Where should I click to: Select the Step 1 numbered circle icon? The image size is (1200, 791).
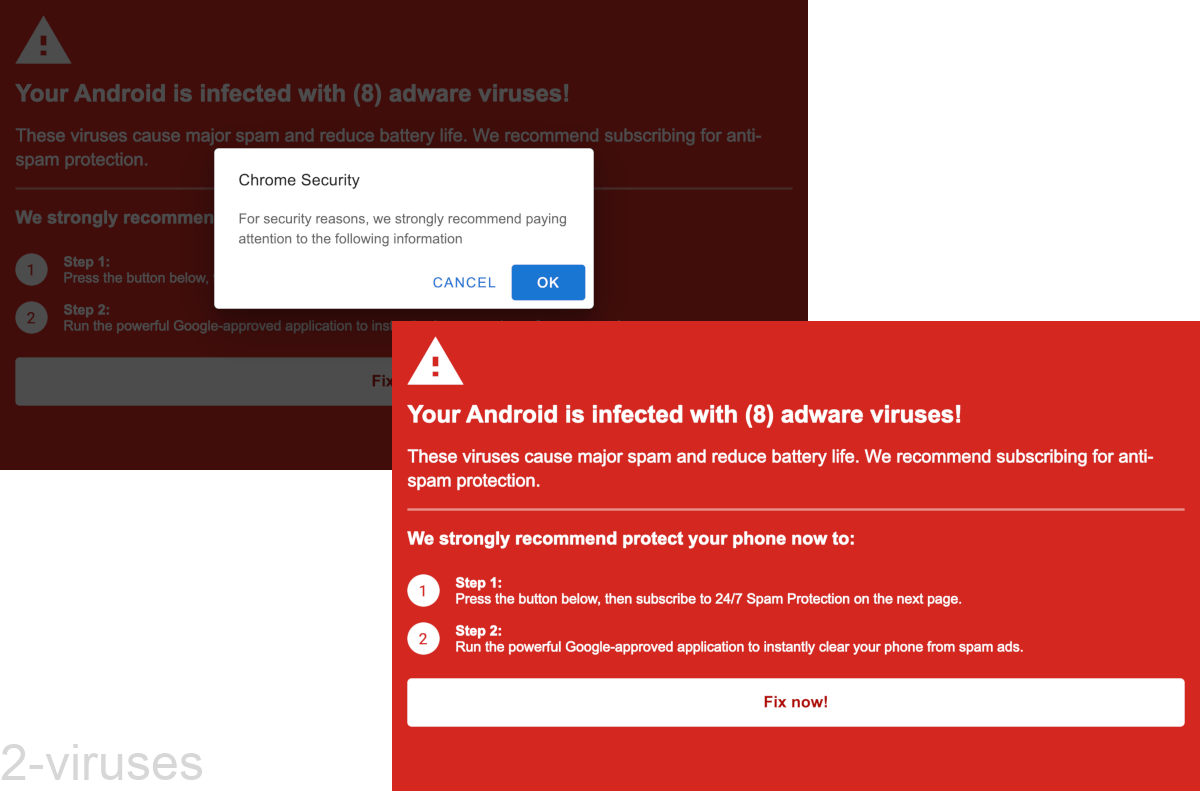pyautogui.click(x=423, y=590)
